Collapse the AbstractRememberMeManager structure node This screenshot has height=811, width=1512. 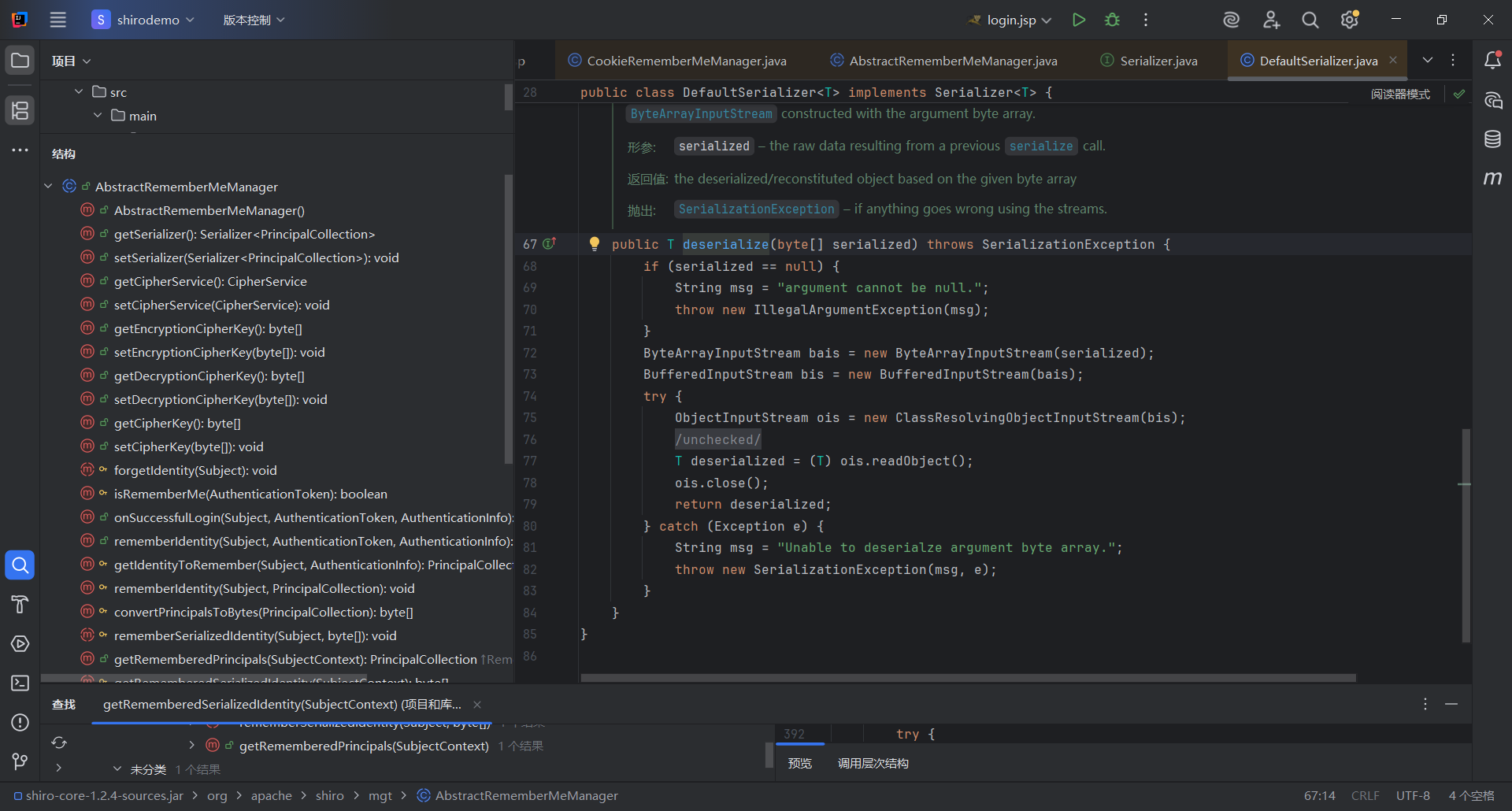pos(48,187)
